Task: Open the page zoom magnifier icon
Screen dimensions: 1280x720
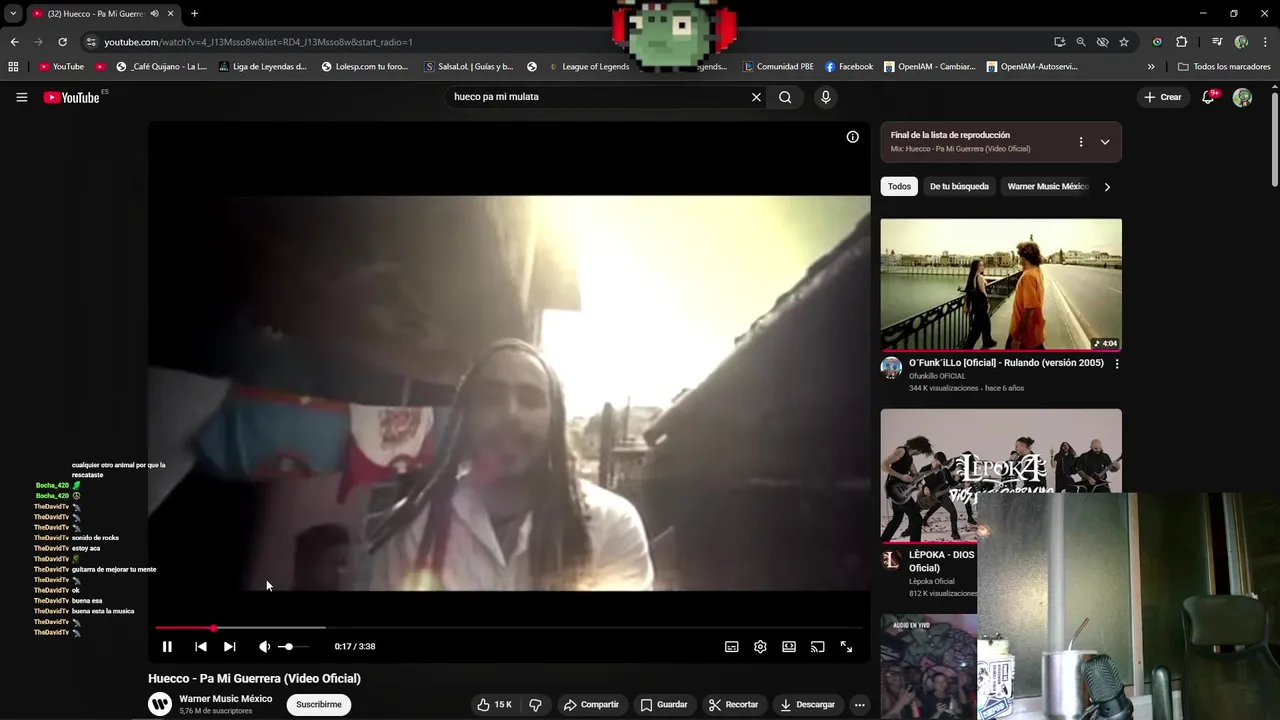Action: point(1081,42)
